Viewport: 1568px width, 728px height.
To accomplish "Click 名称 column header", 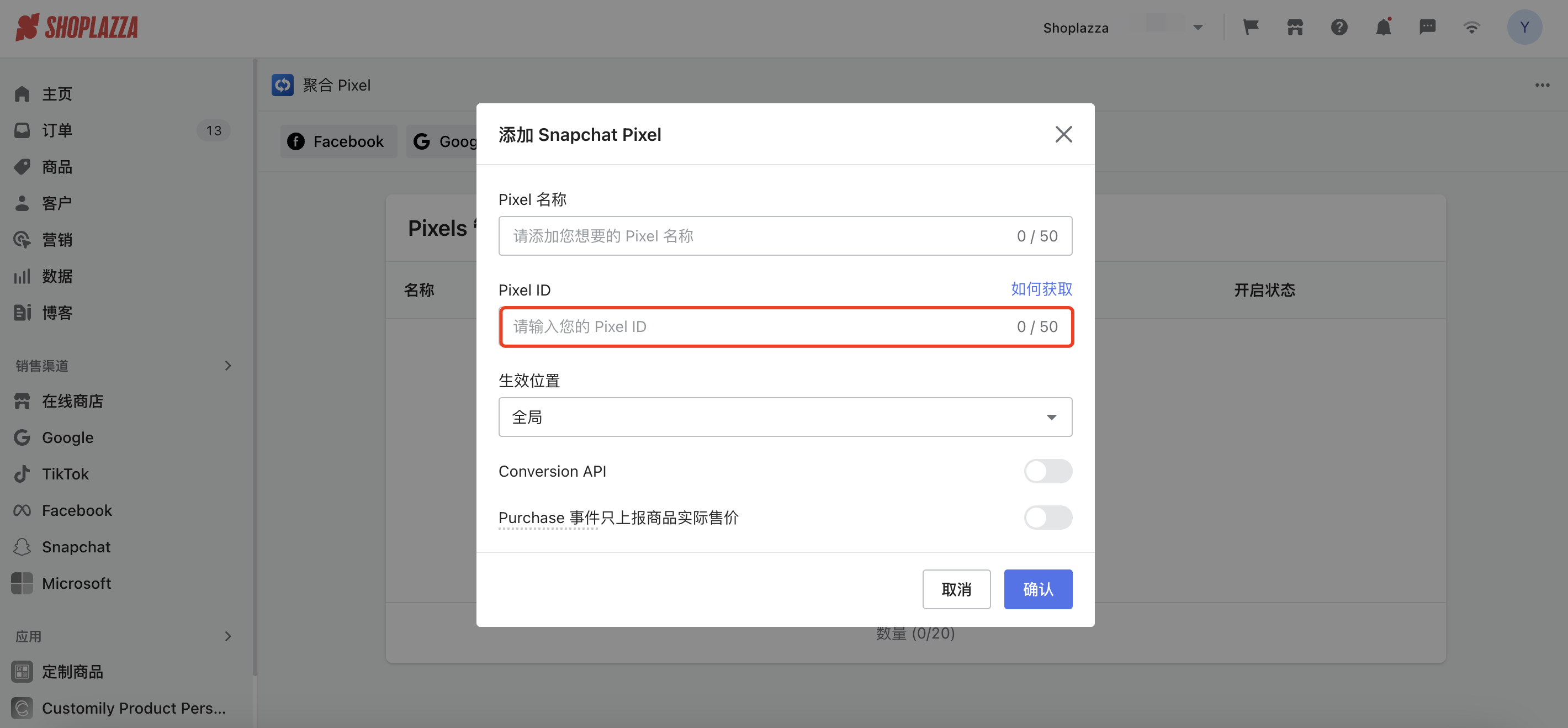I will coord(420,291).
